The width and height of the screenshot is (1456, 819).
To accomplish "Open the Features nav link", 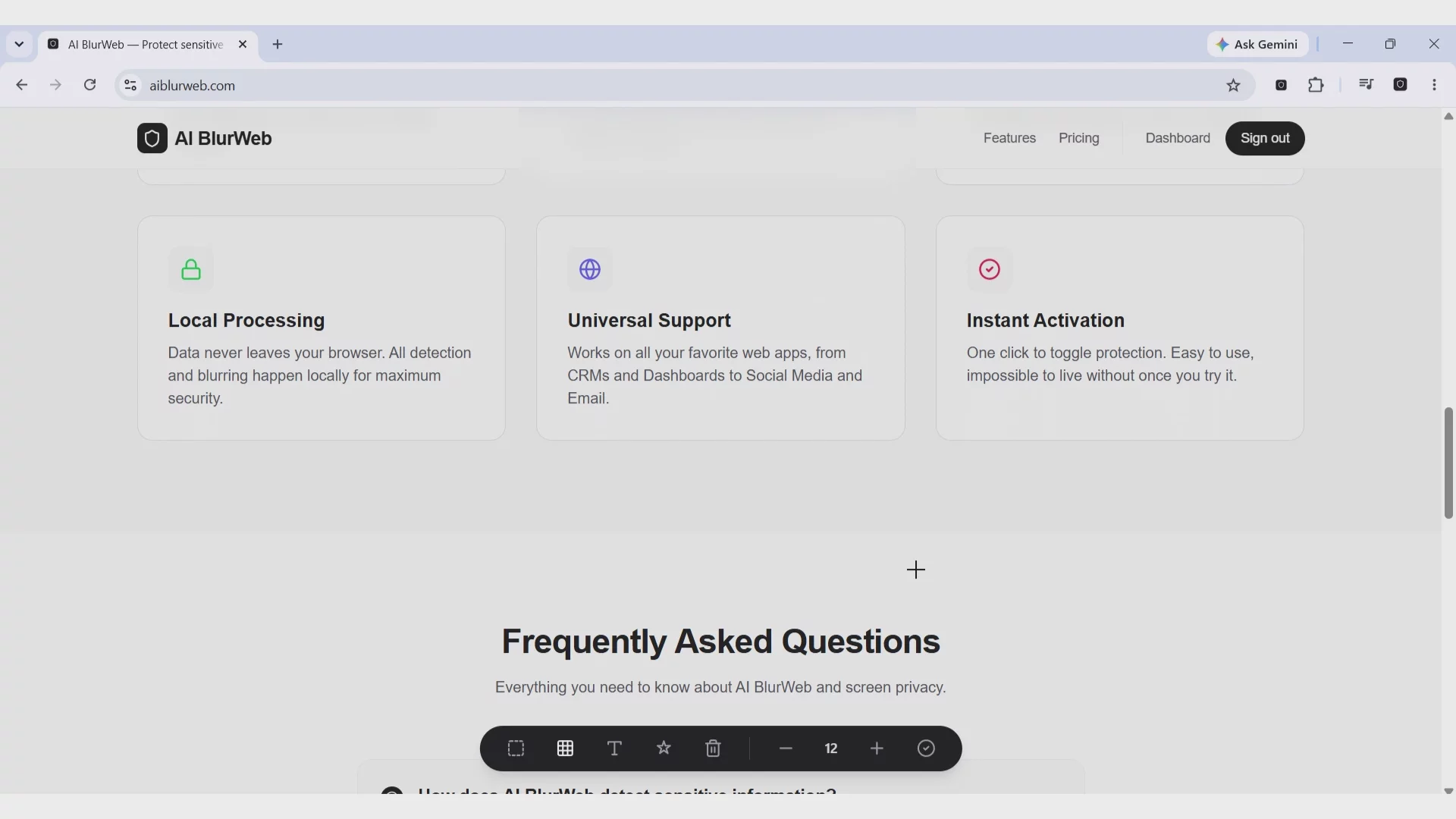I will (1009, 138).
